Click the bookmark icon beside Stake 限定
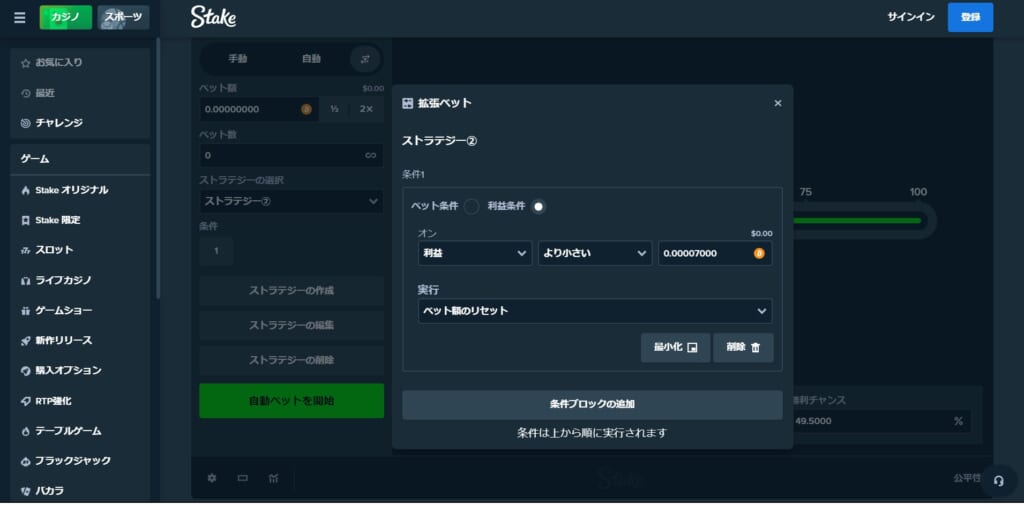 click(25, 221)
